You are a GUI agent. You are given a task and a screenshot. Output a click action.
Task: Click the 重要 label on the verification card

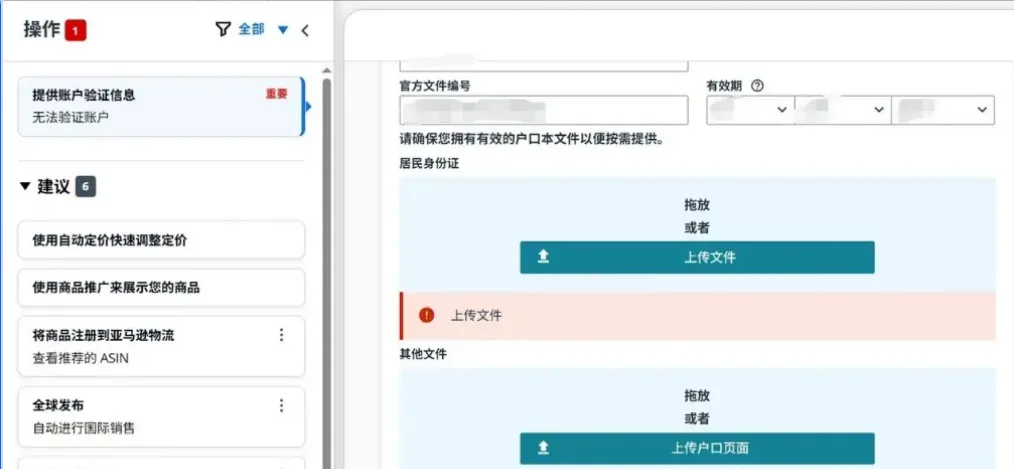pyautogui.click(x=276, y=94)
